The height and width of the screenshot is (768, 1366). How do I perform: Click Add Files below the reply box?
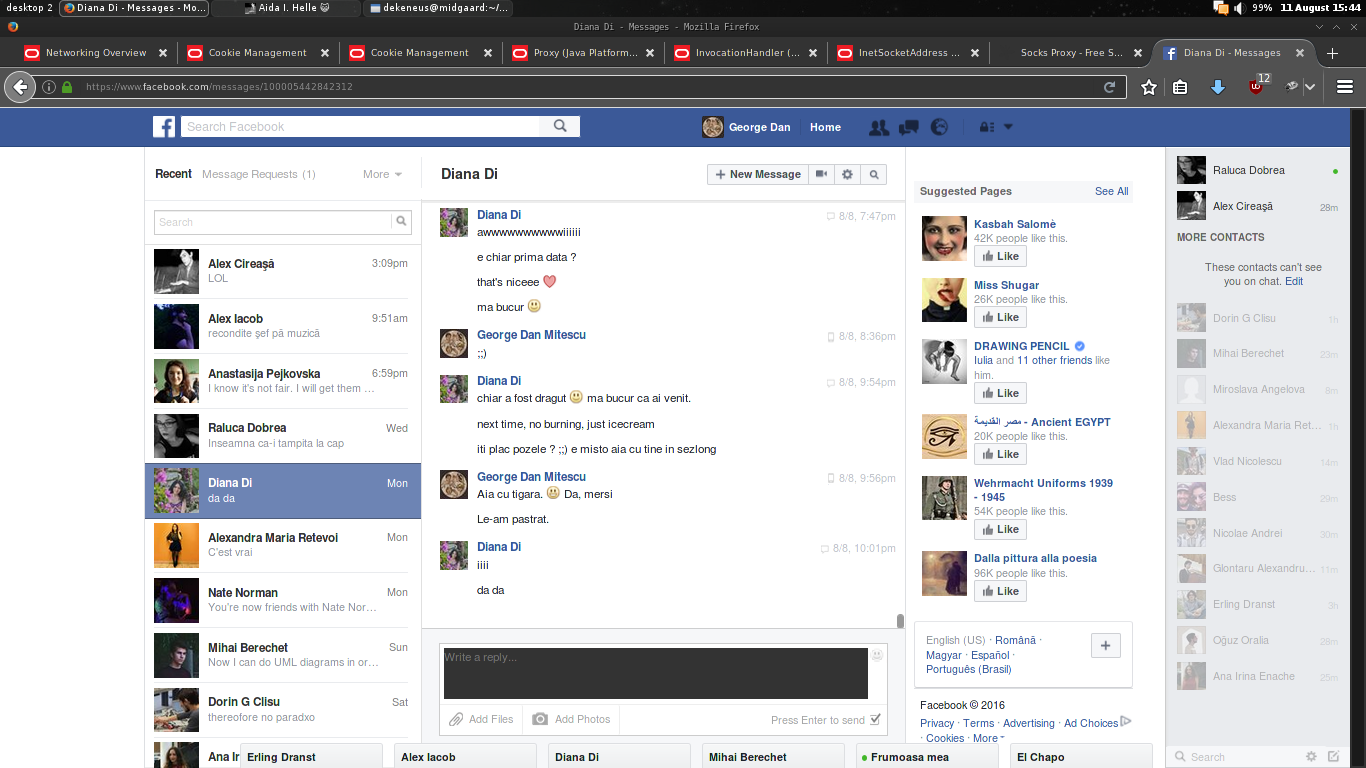pos(481,719)
